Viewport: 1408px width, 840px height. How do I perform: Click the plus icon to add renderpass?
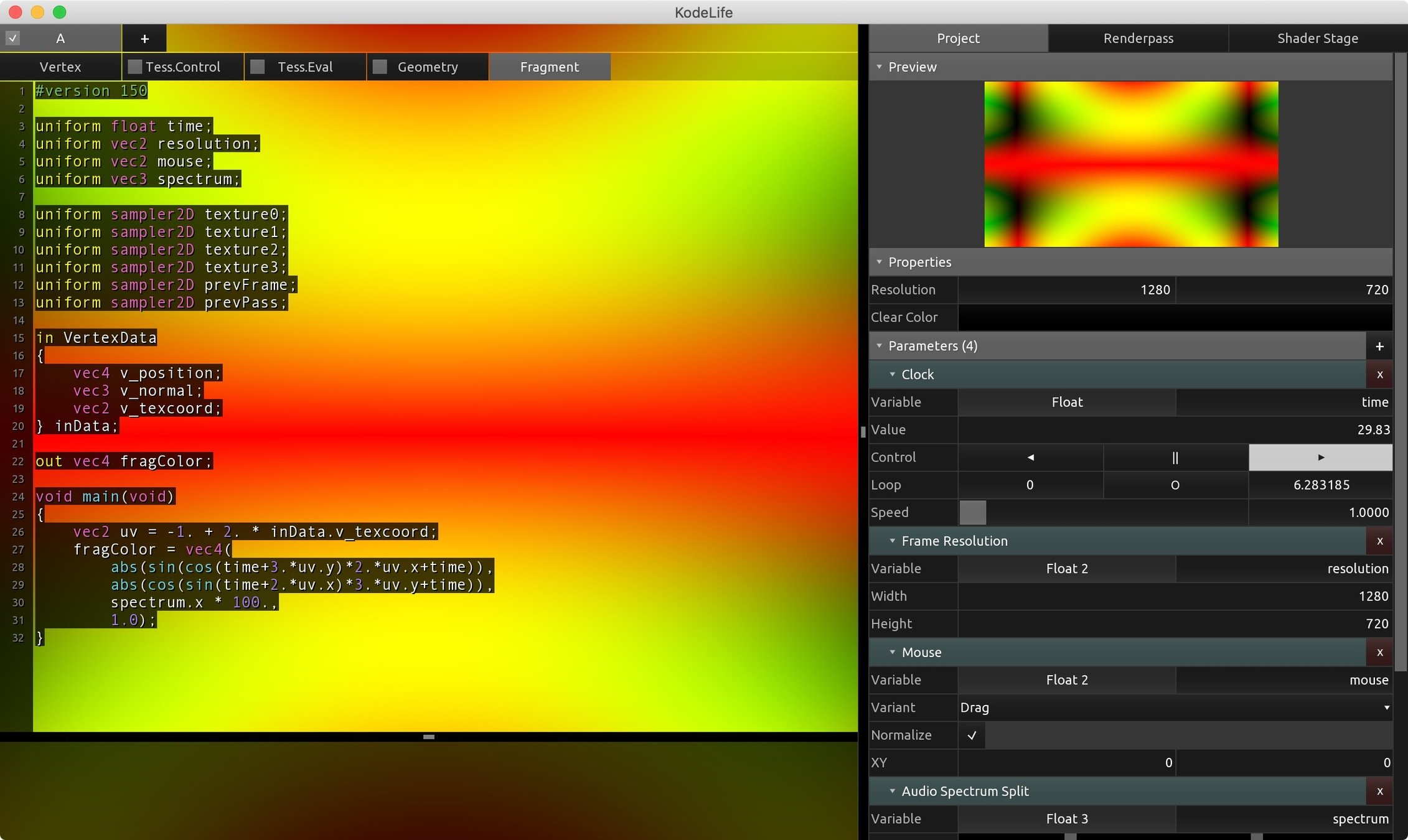click(144, 39)
